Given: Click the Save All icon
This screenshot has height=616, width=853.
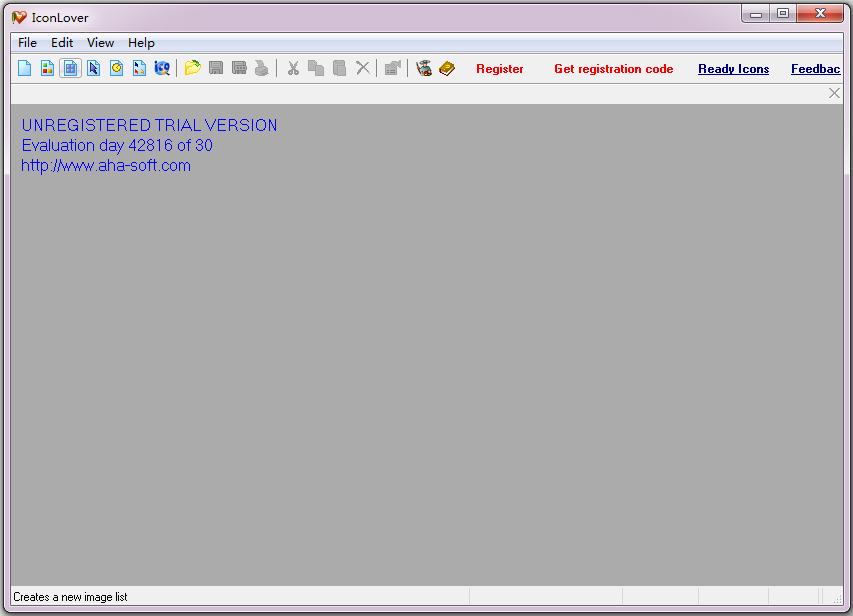Looking at the screenshot, I should point(239,68).
